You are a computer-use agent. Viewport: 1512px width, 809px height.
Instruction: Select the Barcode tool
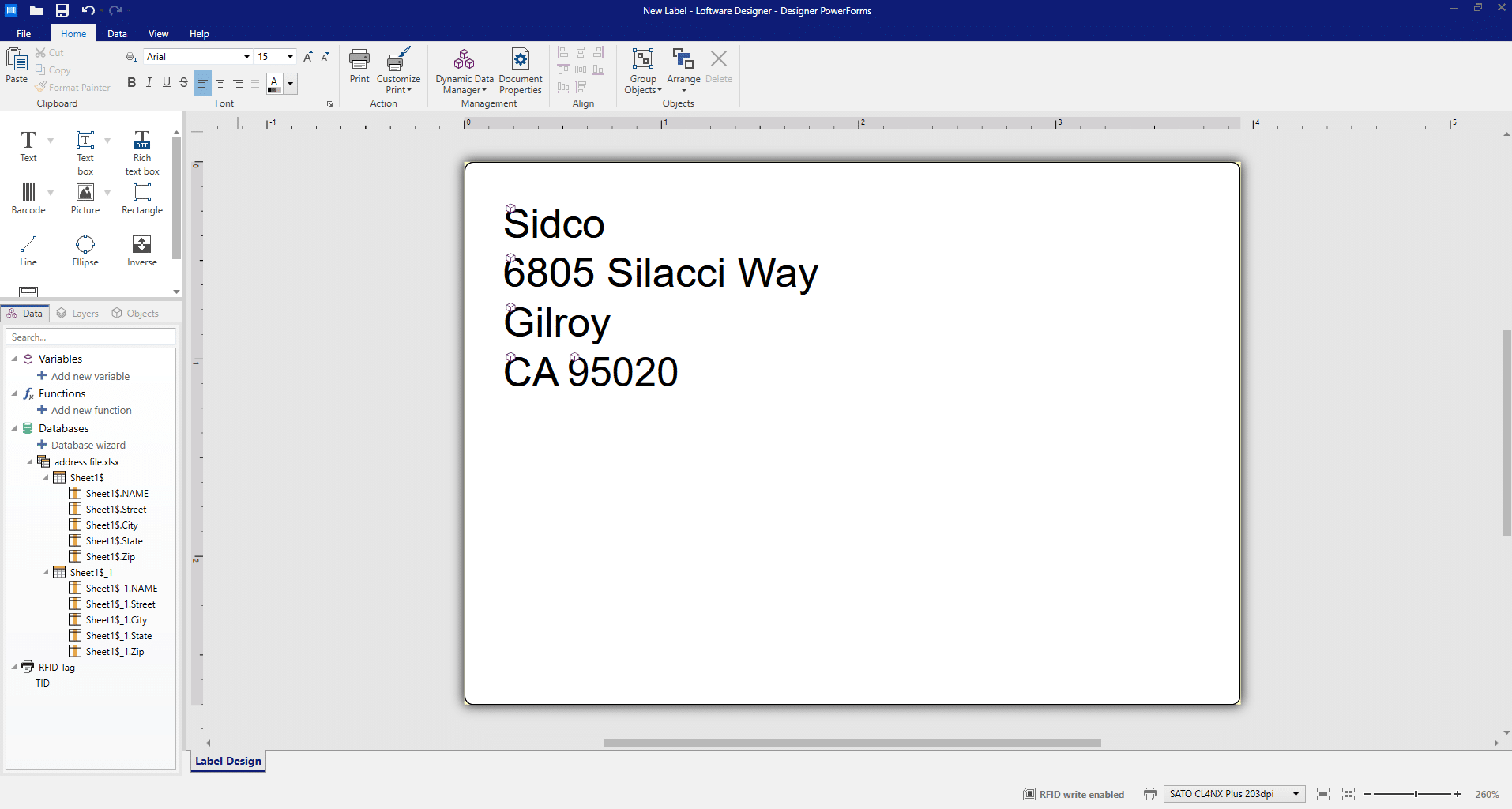28,198
